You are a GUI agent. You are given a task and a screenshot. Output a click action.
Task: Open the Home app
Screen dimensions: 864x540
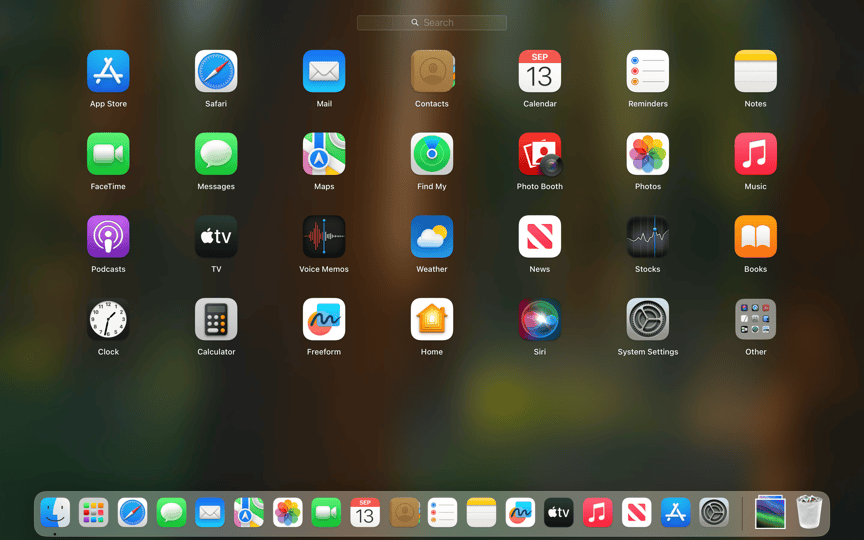click(x=432, y=319)
